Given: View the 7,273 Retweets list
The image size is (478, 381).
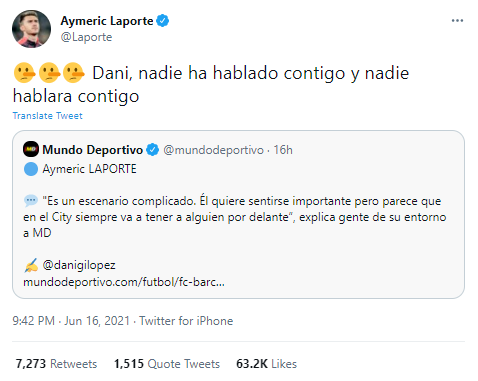Looking at the screenshot, I should pyautogui.click(x=56, y=364).
